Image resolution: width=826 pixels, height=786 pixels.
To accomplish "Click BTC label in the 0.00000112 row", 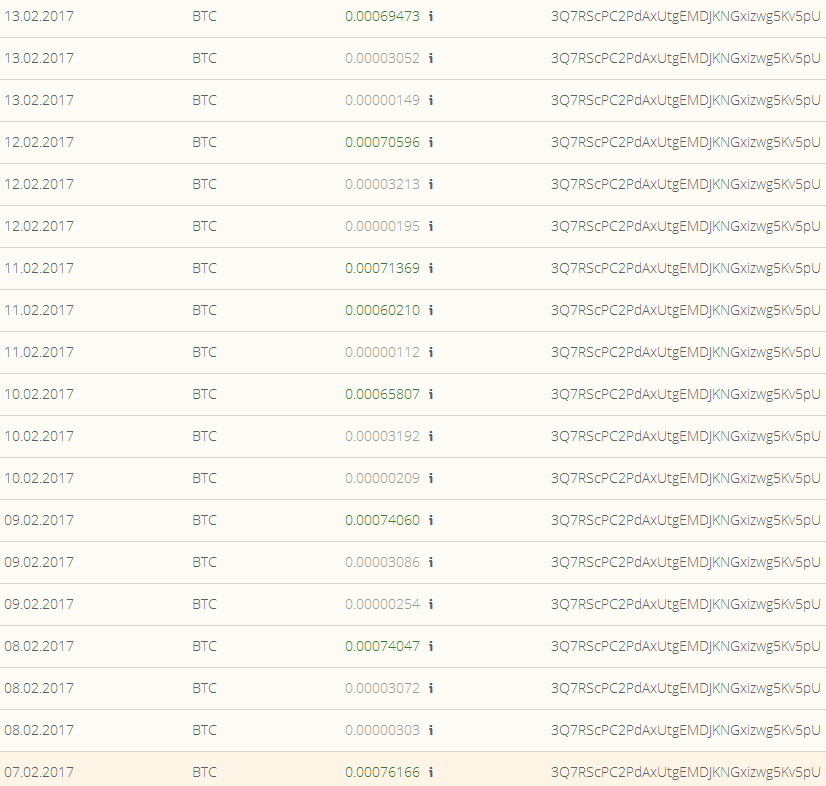I will coord(204,352).
